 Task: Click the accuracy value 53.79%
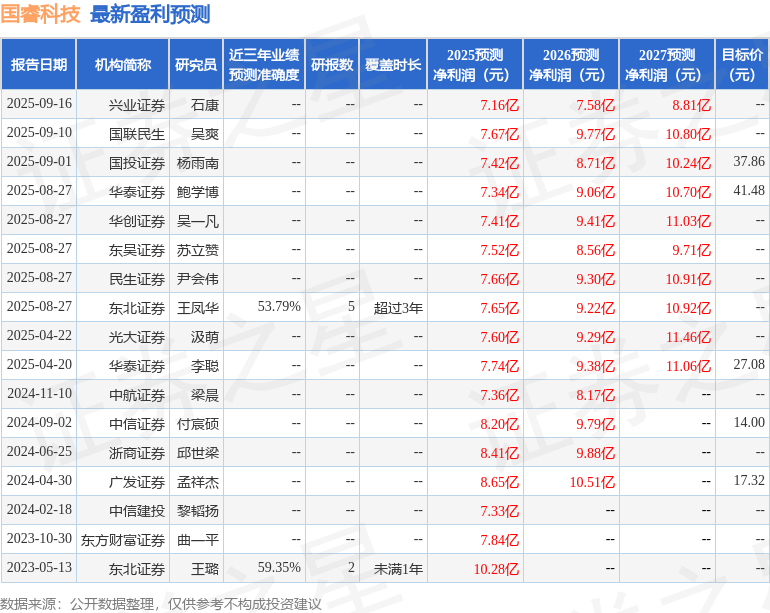(279, 306)
